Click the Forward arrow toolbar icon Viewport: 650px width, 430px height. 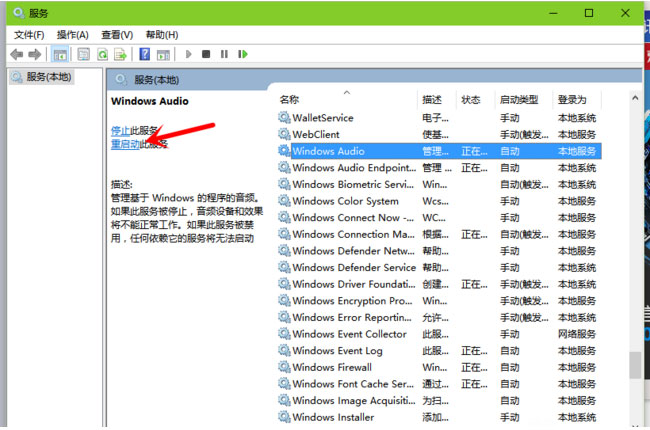pyautogui.click(x=34, y=54)
